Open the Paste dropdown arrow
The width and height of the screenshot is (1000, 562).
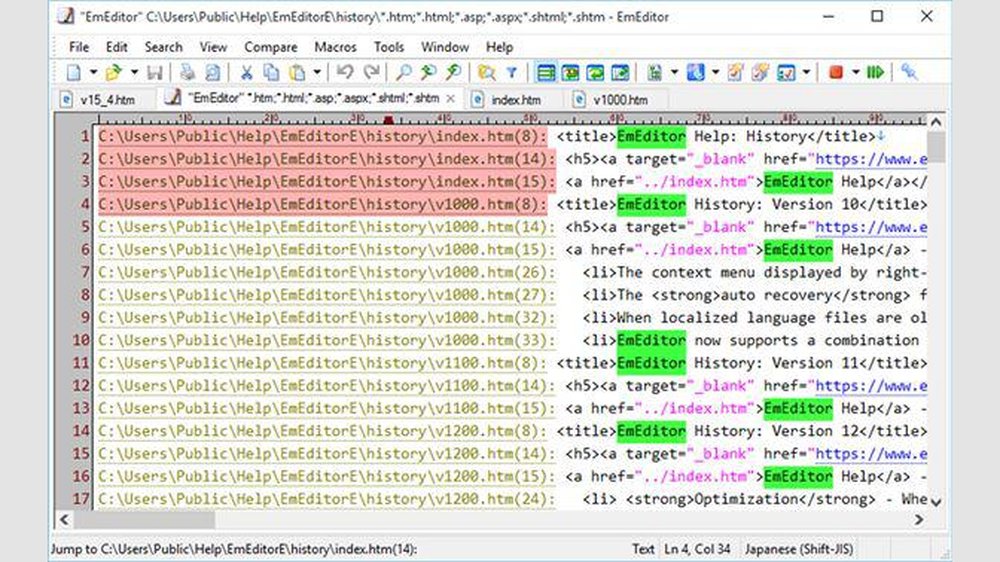click(x=316, y=73)
